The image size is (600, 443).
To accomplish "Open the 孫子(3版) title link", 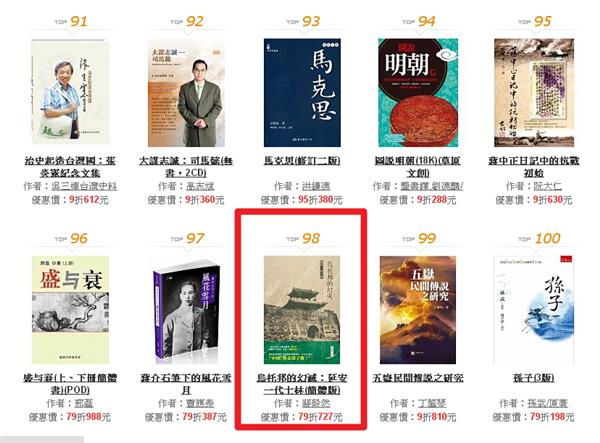I will 534,378.
